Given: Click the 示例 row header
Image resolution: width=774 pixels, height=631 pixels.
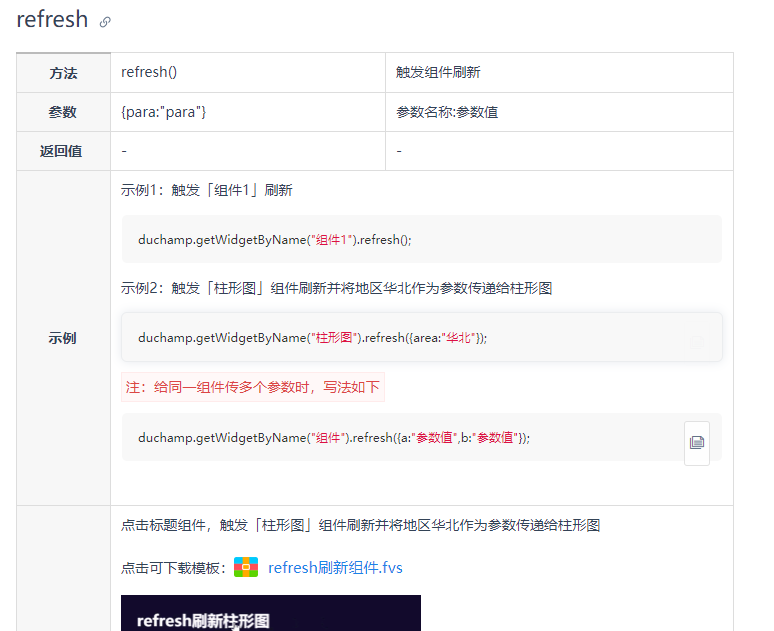Looking at the screenshot, I should (63, 338).
